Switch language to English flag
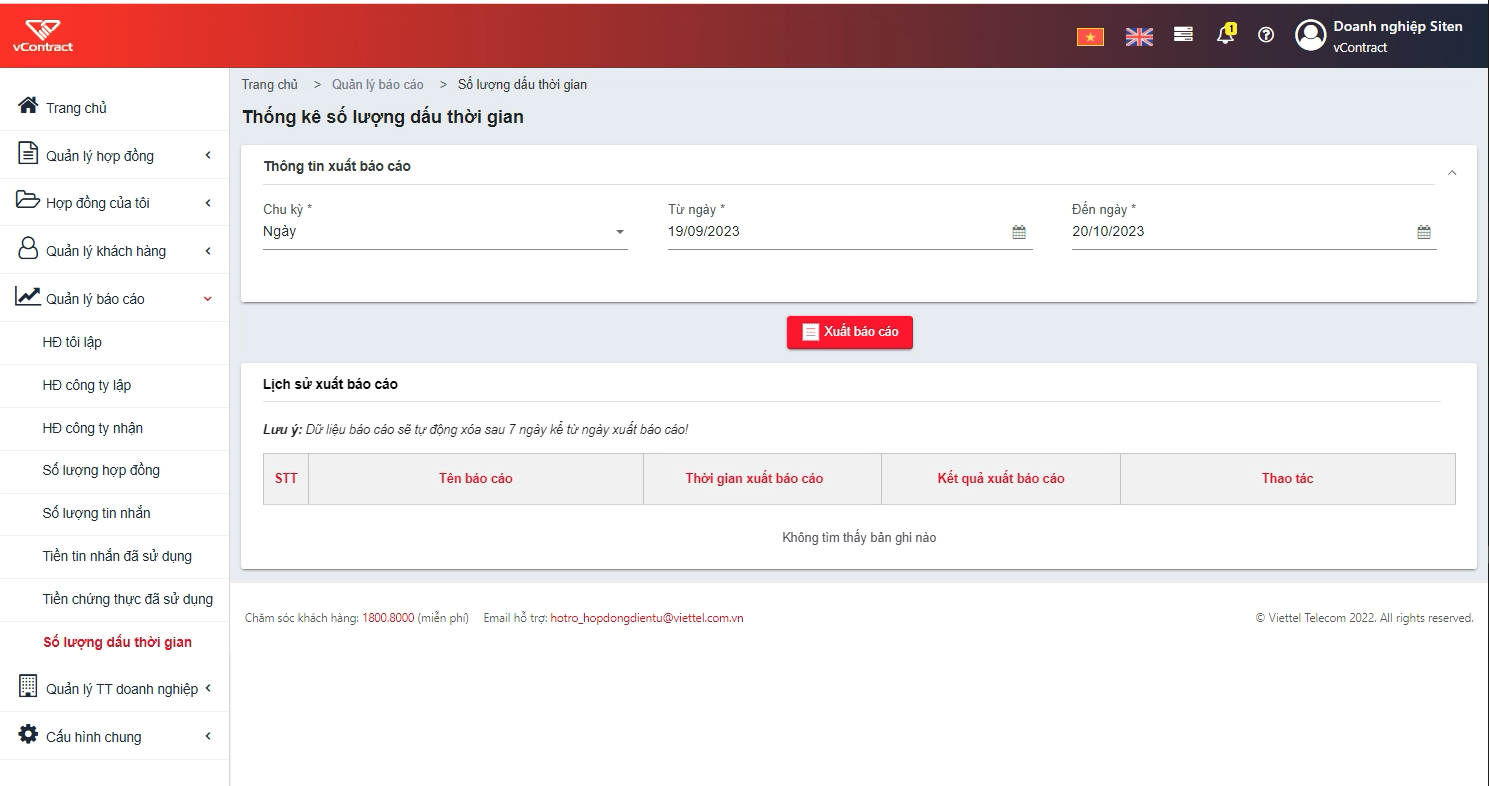 1139,37
